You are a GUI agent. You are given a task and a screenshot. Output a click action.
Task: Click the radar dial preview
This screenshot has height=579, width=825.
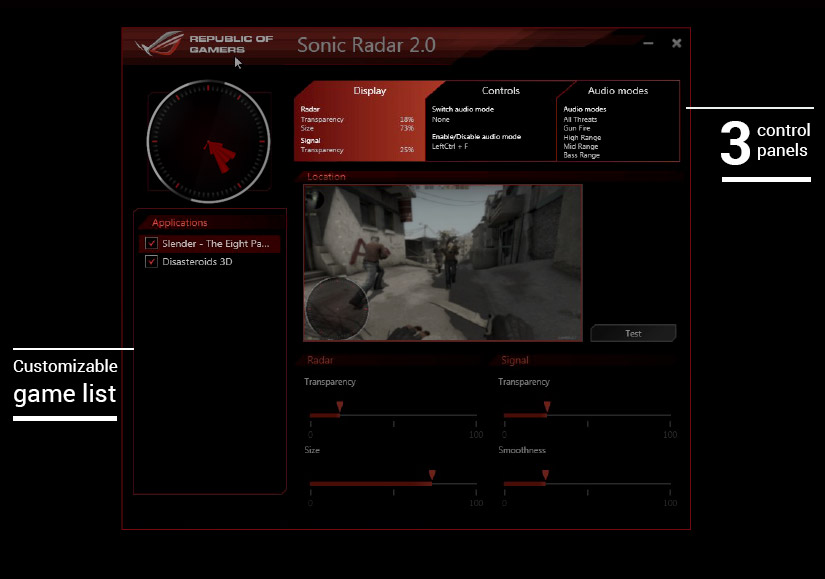pos(208,143)
